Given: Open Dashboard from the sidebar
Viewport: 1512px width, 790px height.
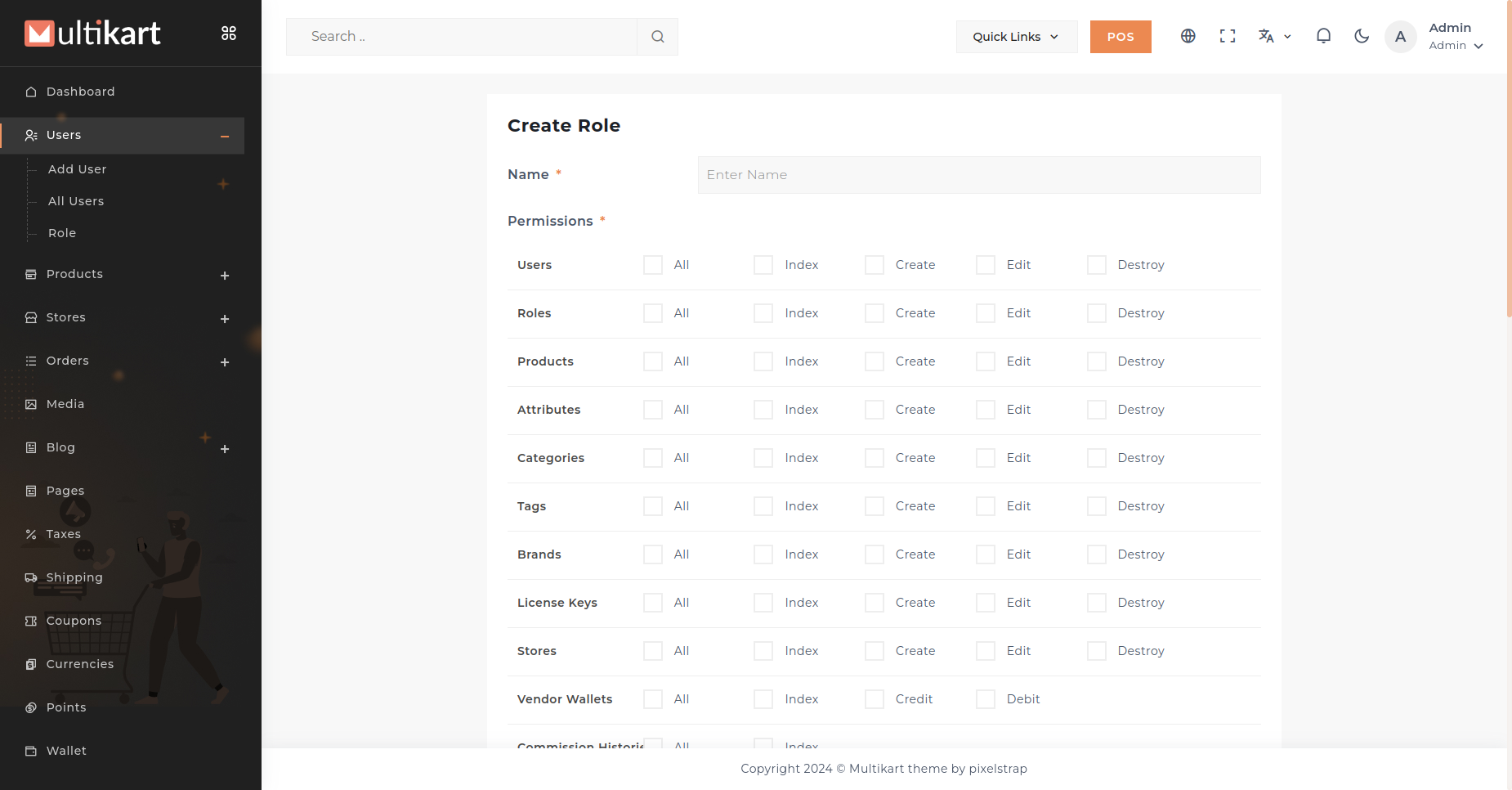Looking at the screenshot, I should point(80,92).
